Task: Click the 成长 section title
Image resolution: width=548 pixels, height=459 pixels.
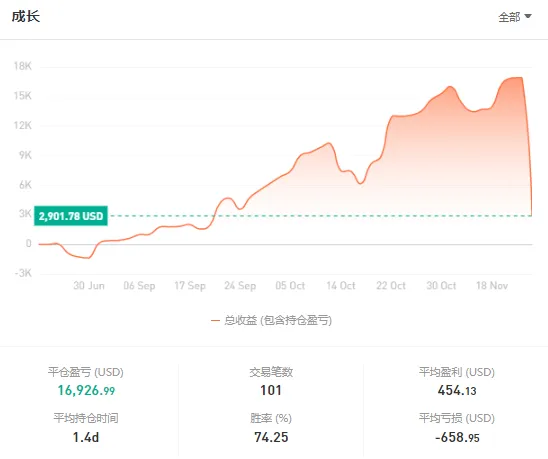Action: tap(26, 16)
